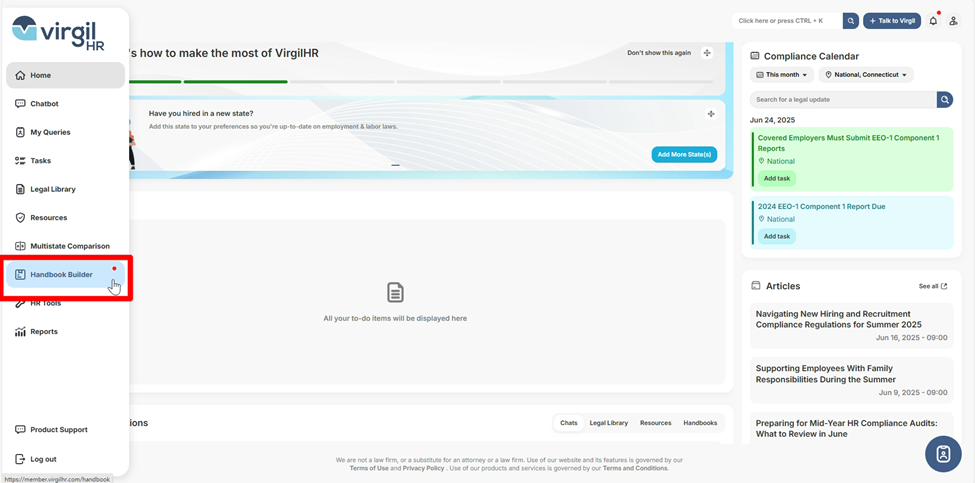The image size is (975, 483).
Task: Open Product Support
Action: [x=65, y=430]
